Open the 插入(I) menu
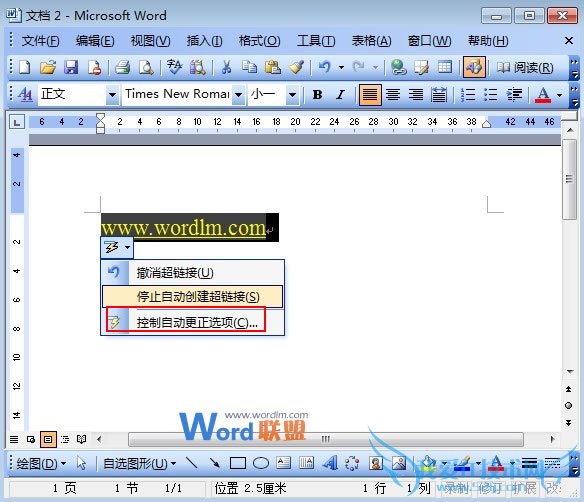Image resolution: width=584 pixels, height=502 pixels. (x=204, y=41)
